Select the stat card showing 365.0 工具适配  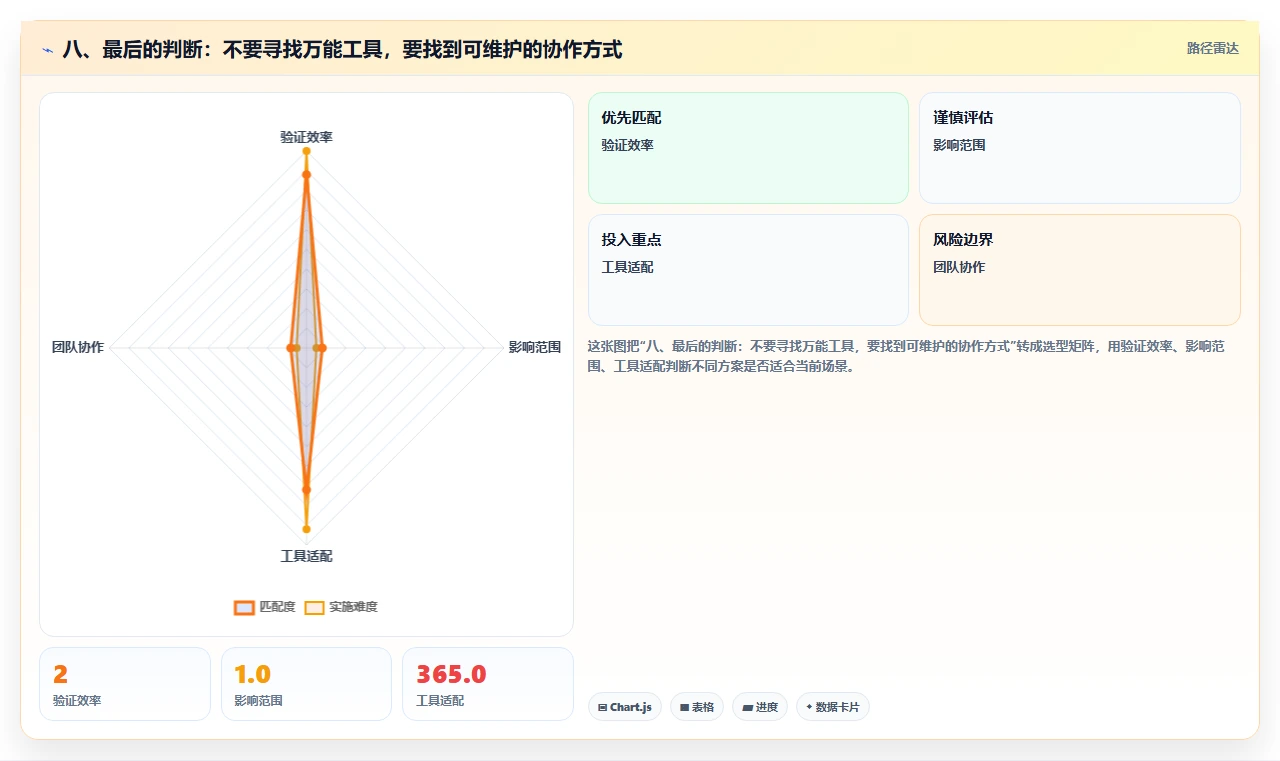488,684
